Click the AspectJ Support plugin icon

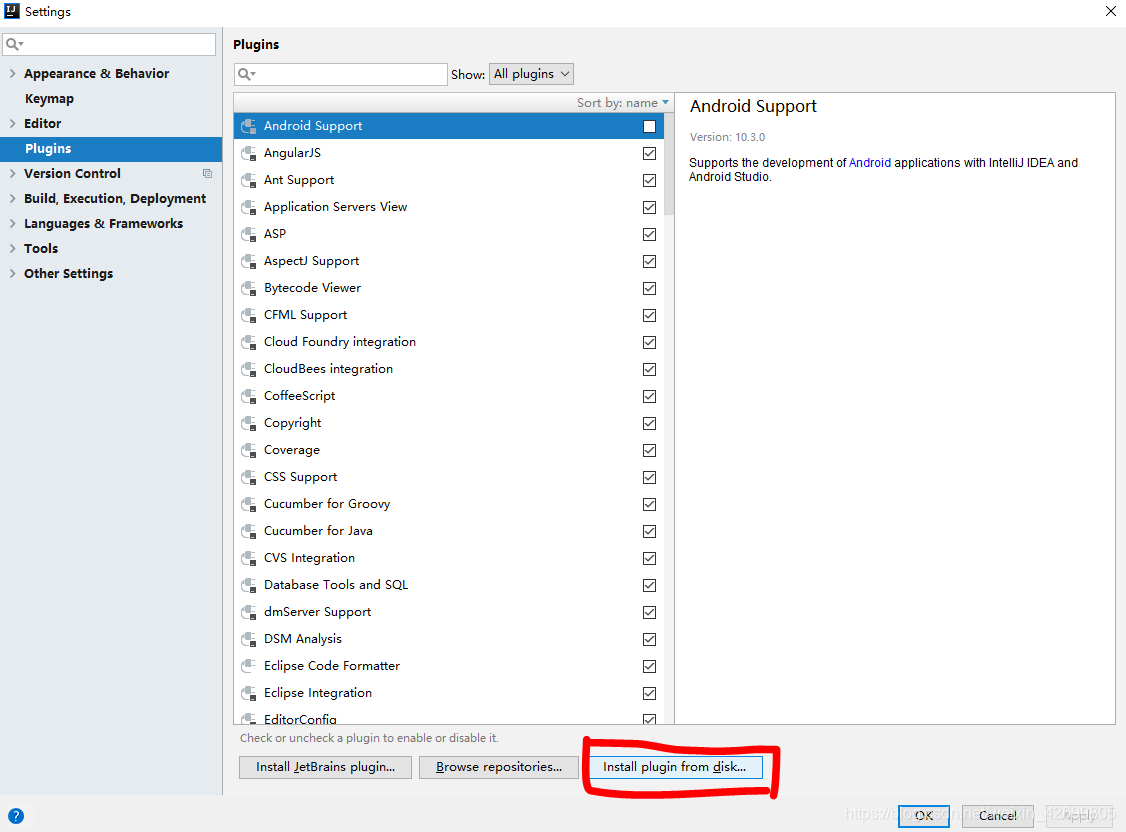pos(249,261)
